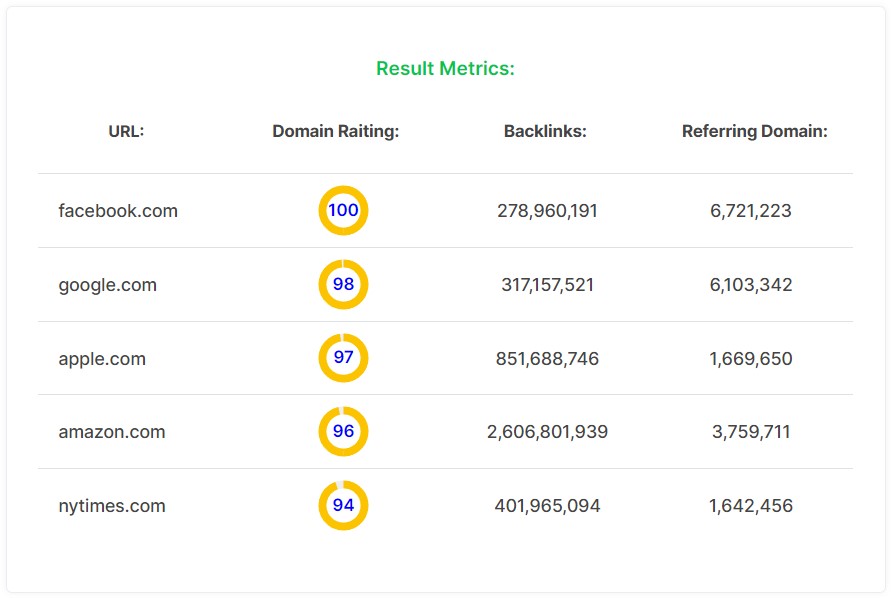Click the Domain Rating badge for facebook.com
The width and height of the screenshot is (892, 598).
tap(344, 211)
